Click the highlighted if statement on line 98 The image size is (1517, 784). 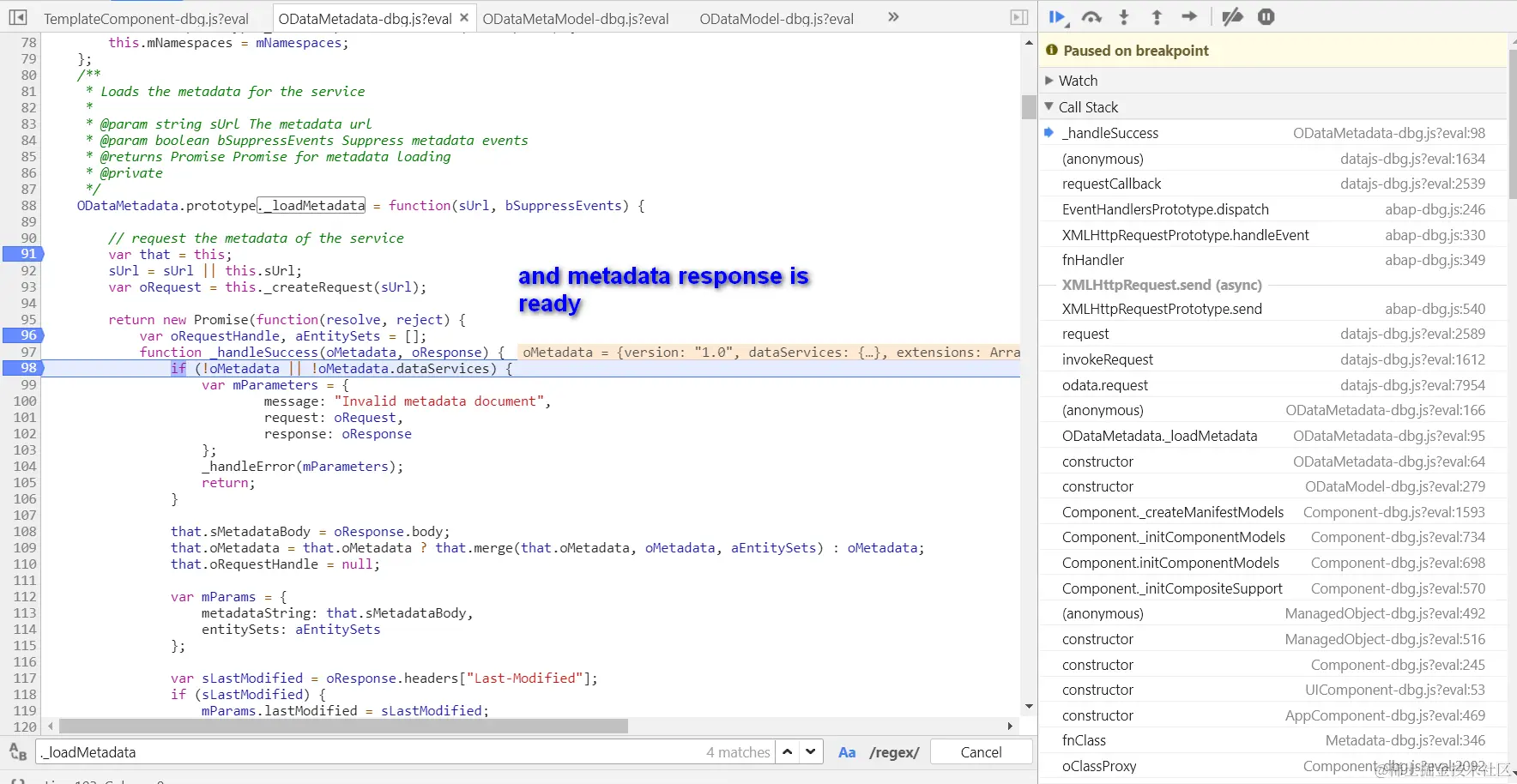click(x=178, y=369)
